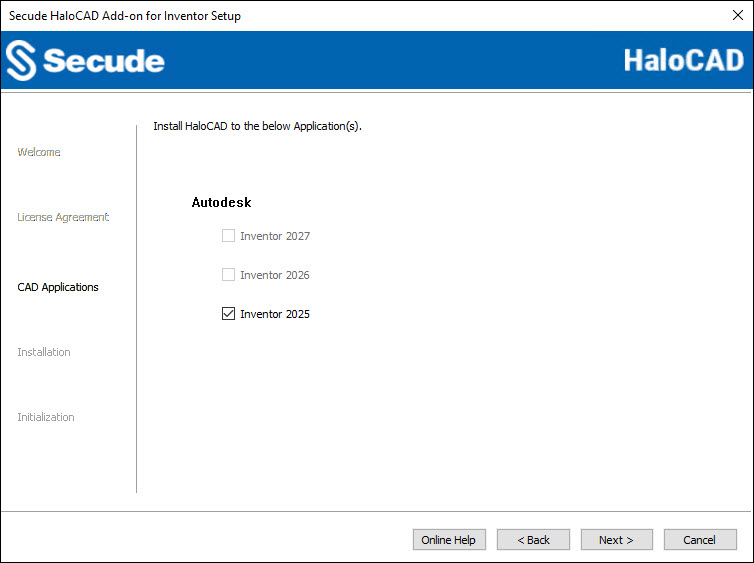This screenshot has width=754, height=563.
Task: Click the 'Secude HaloCAD Add-on for Inventor Setup' window title
Action: (125, 16)
